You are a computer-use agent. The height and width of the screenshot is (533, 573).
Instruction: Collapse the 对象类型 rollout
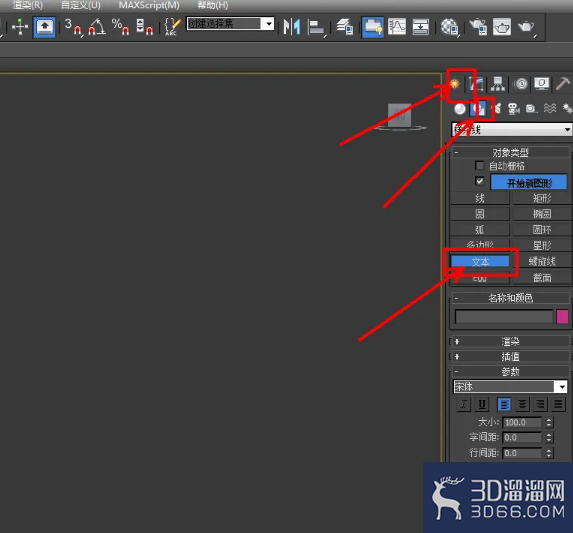(511, 152)
